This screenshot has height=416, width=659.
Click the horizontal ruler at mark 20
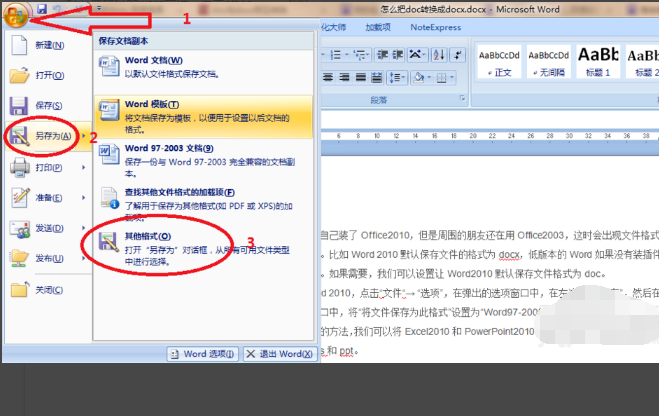tap(473, 136)
